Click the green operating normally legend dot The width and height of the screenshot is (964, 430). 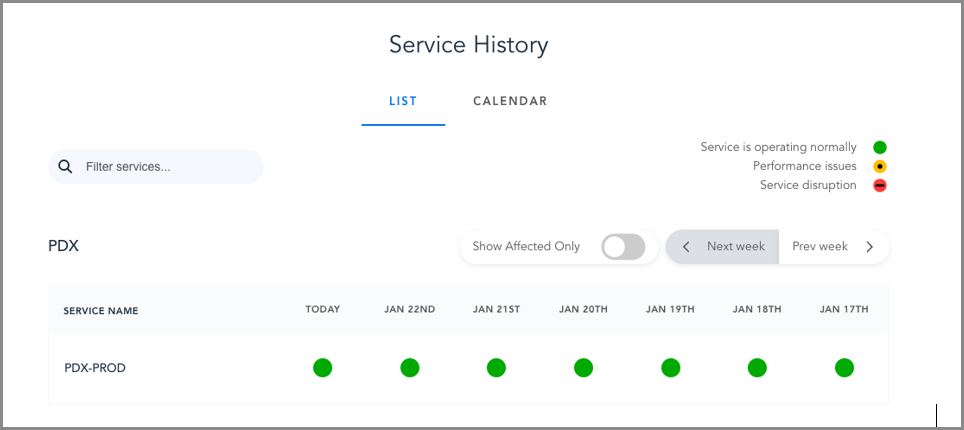point(880,148)
